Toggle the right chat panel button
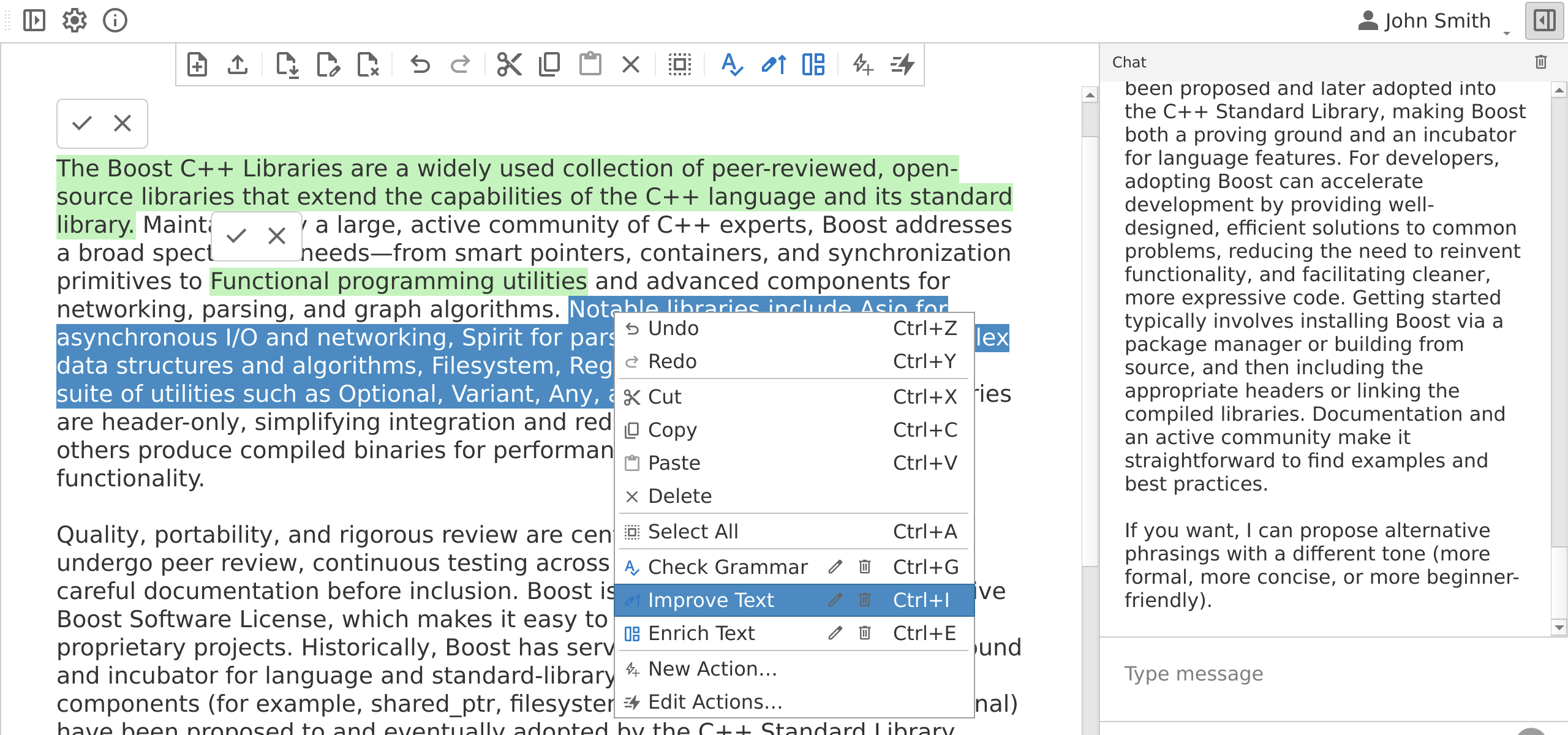 tap(1544, 21)
